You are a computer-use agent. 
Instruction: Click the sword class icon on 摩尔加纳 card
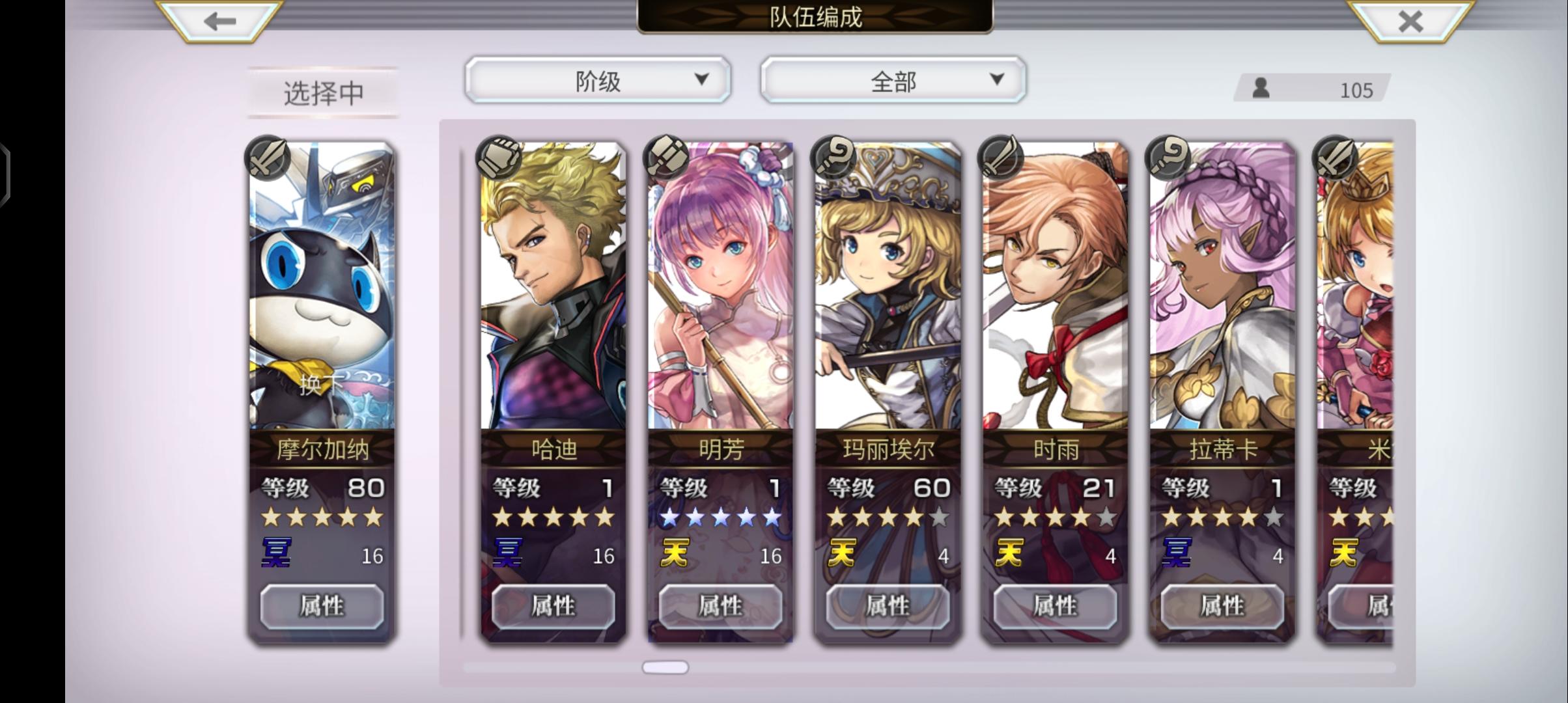[268, 158]
